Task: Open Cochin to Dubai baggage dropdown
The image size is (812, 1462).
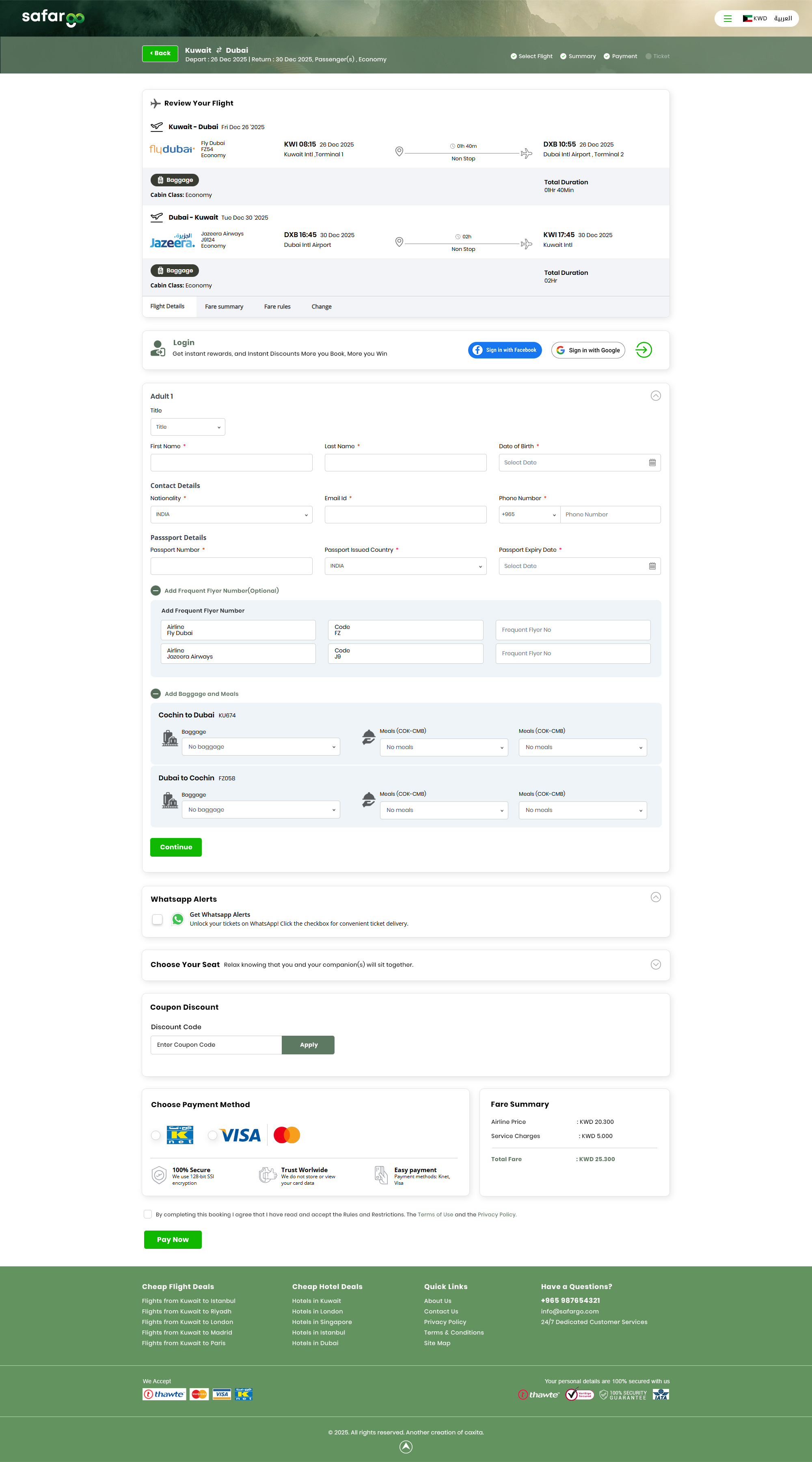Action: click(261, 746)
